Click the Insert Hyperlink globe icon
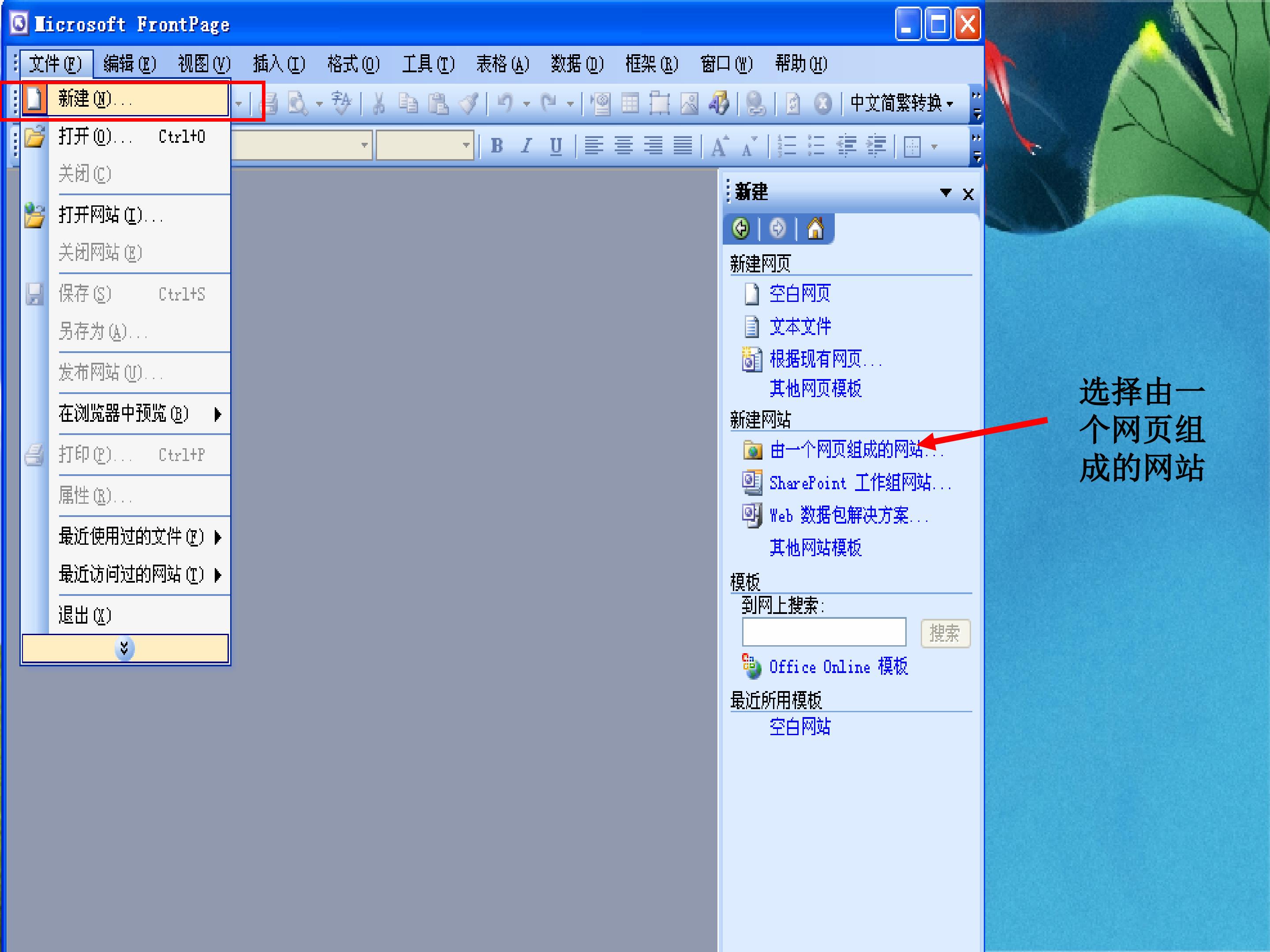Screen dimensions: 1270x952 756,104
